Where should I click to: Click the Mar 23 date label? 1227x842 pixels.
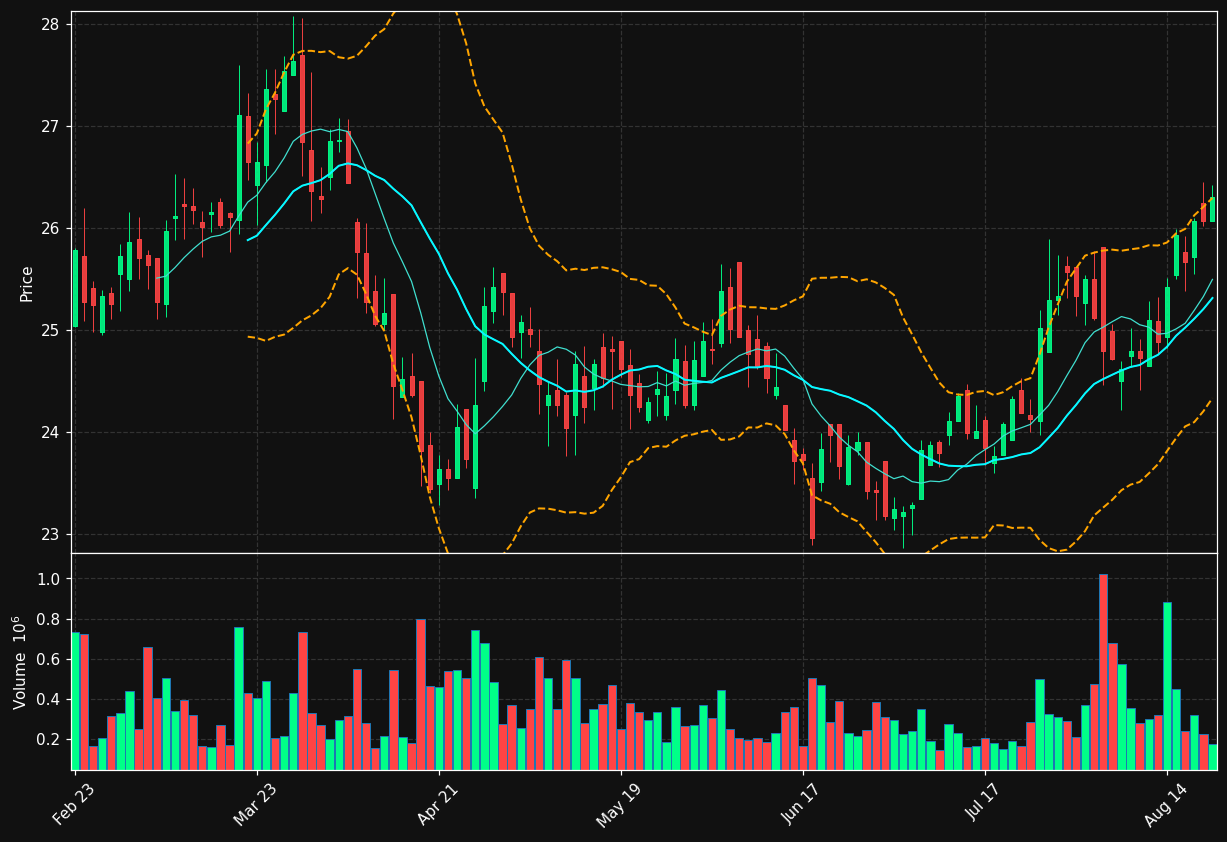tap(254, 804)
